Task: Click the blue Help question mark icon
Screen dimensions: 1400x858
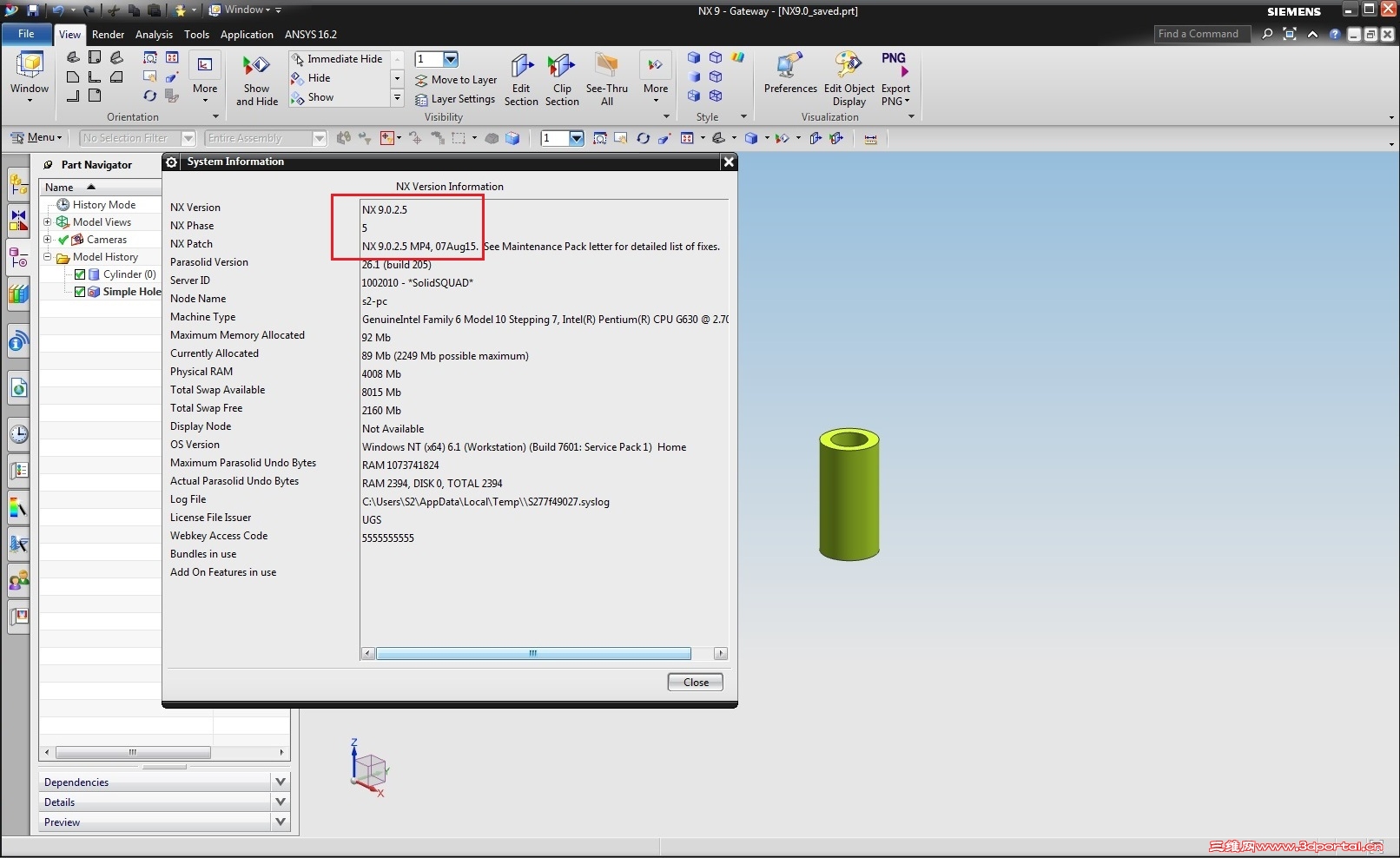Action: [x=1335, y=34]
